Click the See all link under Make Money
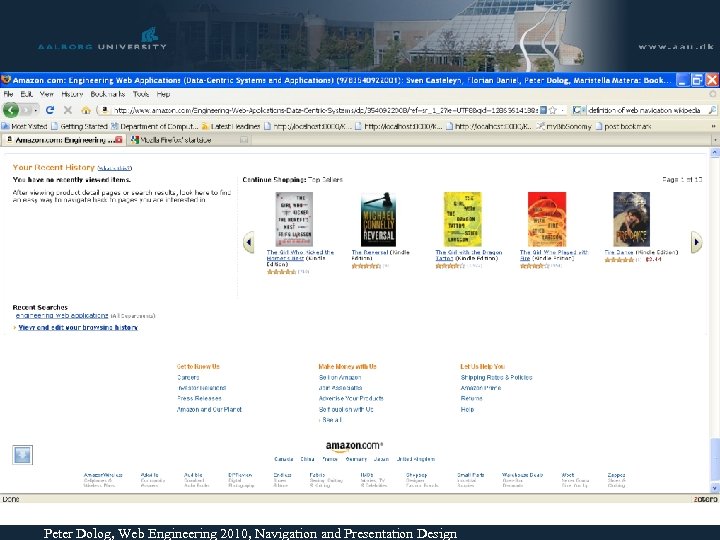 click(x=332, y=420)
